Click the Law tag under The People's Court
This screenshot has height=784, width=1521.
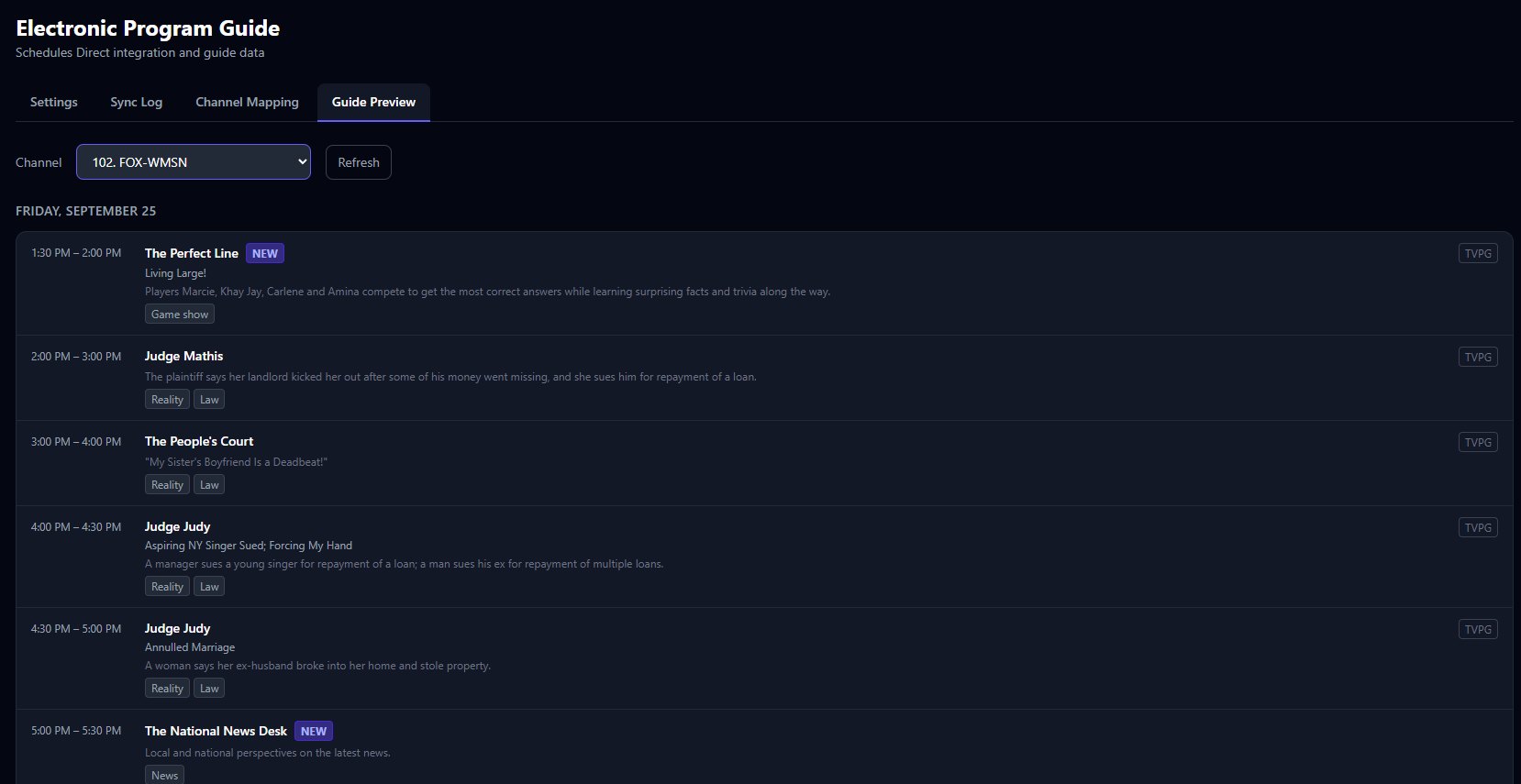pos(209,485)
